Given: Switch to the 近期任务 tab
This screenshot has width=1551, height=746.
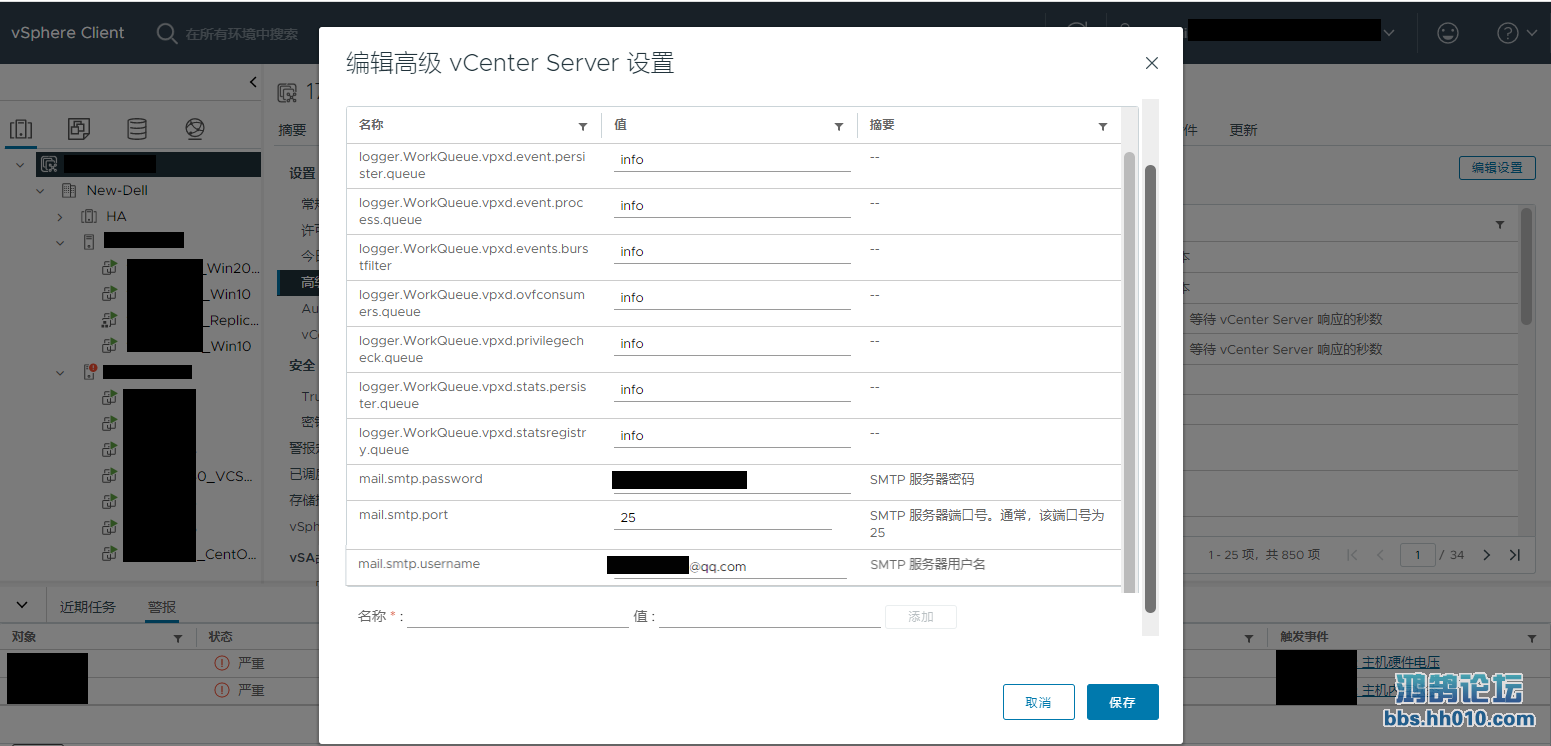Looking at the screenshot, I should point(88,607).
